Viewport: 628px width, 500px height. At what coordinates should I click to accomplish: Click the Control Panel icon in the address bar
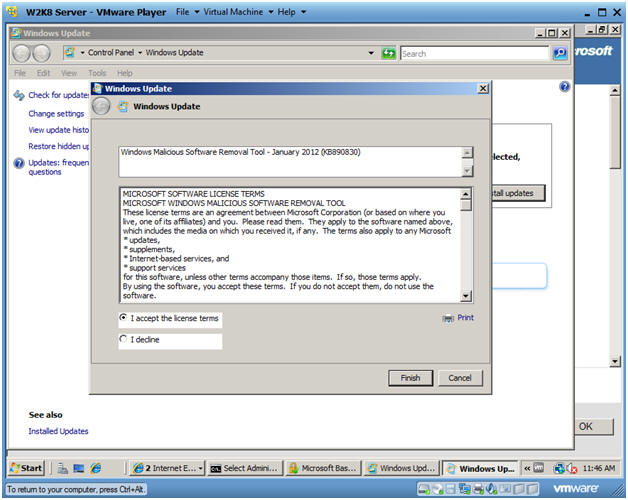(x=70, y=52)
